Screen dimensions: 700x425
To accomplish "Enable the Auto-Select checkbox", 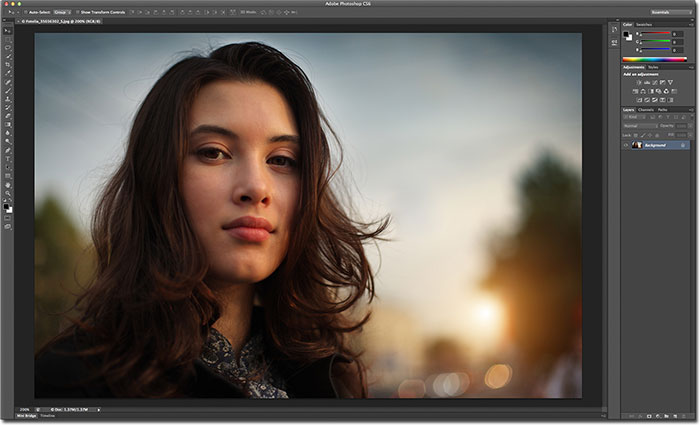I will tap(27, 12).
